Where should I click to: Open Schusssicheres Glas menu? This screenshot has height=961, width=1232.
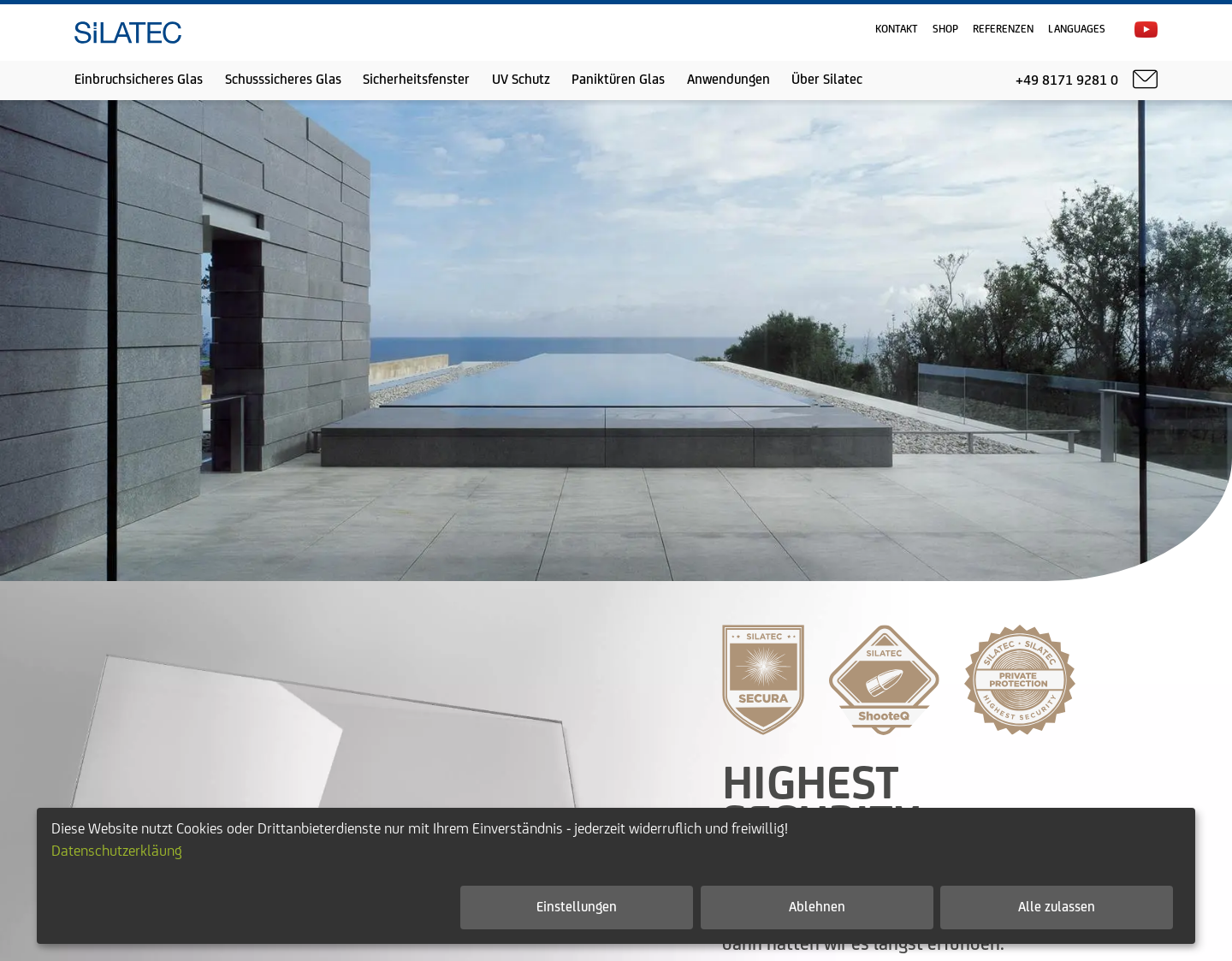(283, 80)
